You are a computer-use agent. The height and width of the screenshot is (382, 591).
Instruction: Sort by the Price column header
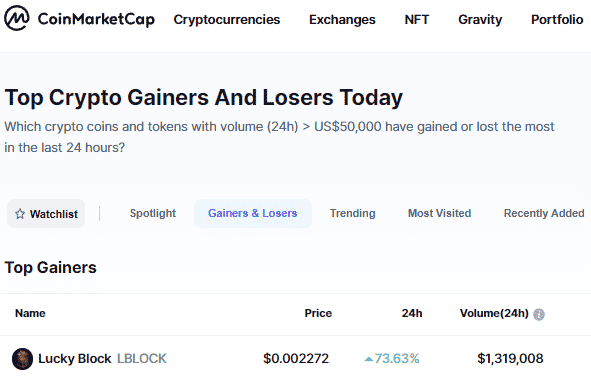(318, 313)
